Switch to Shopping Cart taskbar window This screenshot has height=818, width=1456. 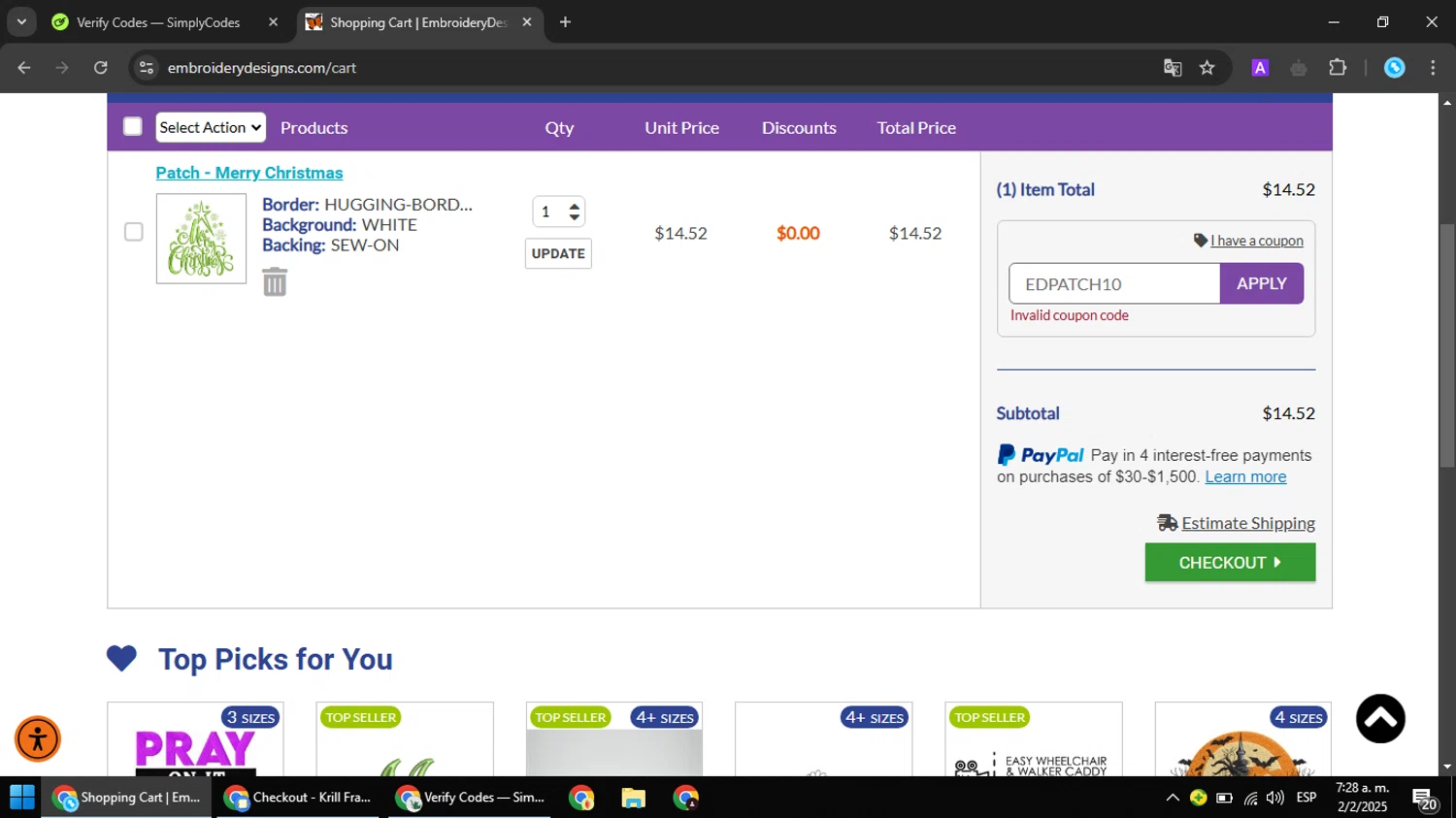126,798
